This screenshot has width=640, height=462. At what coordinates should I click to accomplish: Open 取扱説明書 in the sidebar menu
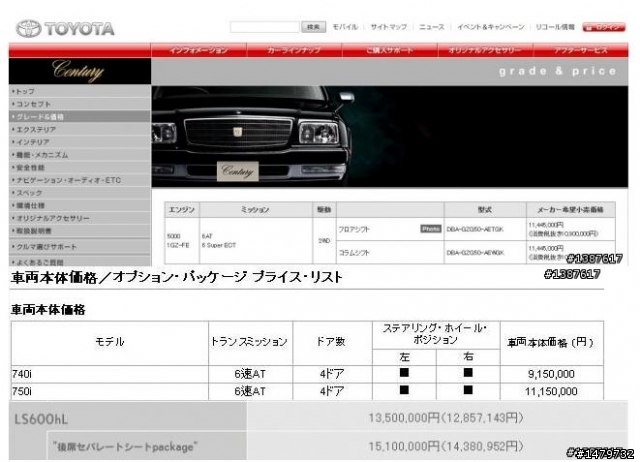[80, 231]
